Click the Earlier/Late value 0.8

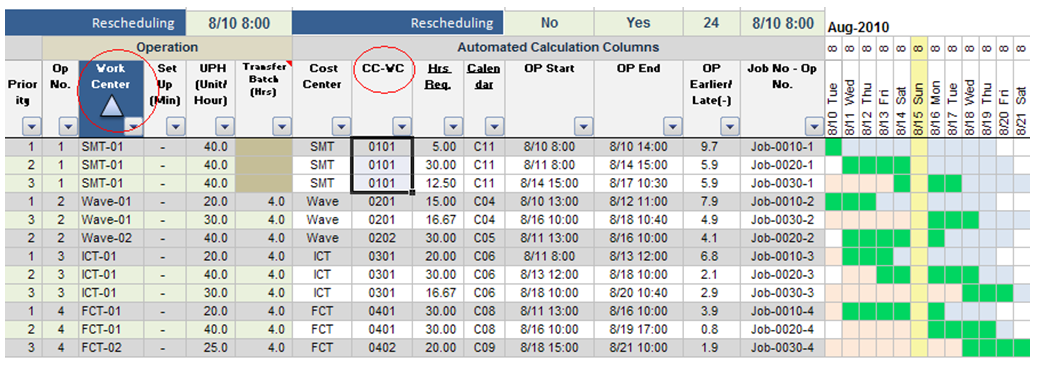711,330
